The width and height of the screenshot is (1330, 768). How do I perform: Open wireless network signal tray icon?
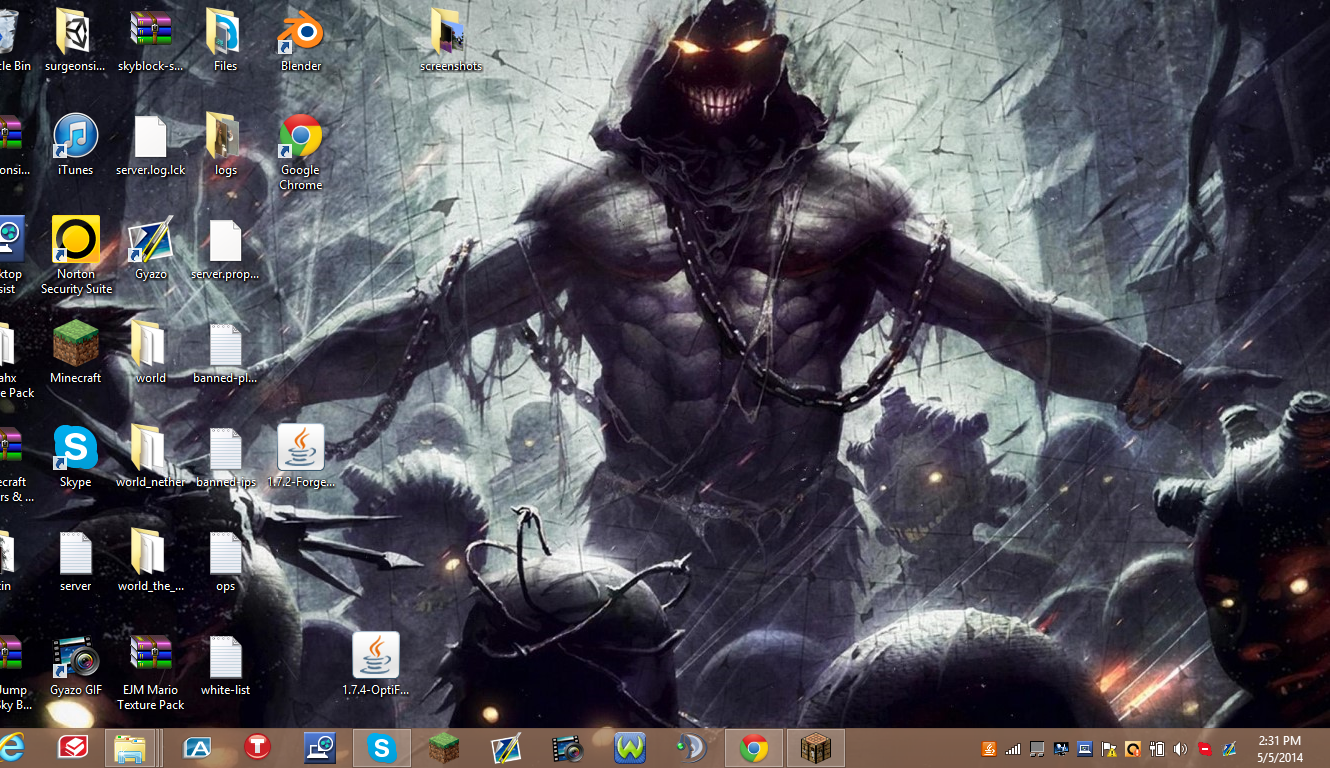(x=1013, y=748)
